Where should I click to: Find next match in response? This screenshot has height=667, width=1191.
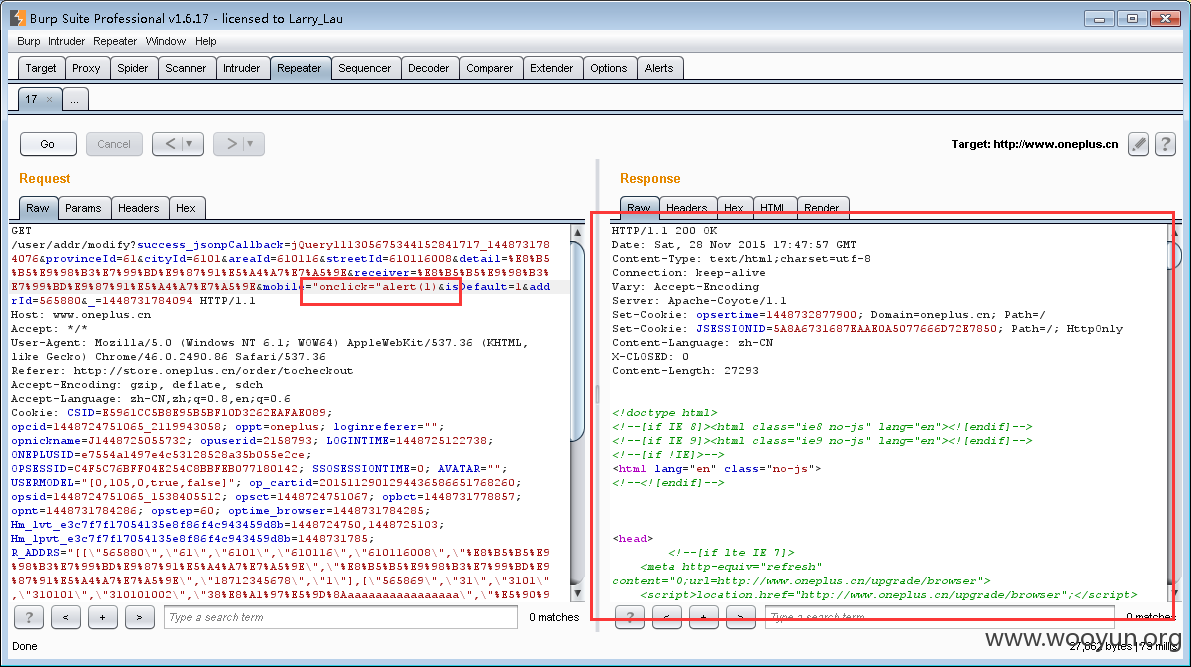pyautogui.click(x=740, y=617)
